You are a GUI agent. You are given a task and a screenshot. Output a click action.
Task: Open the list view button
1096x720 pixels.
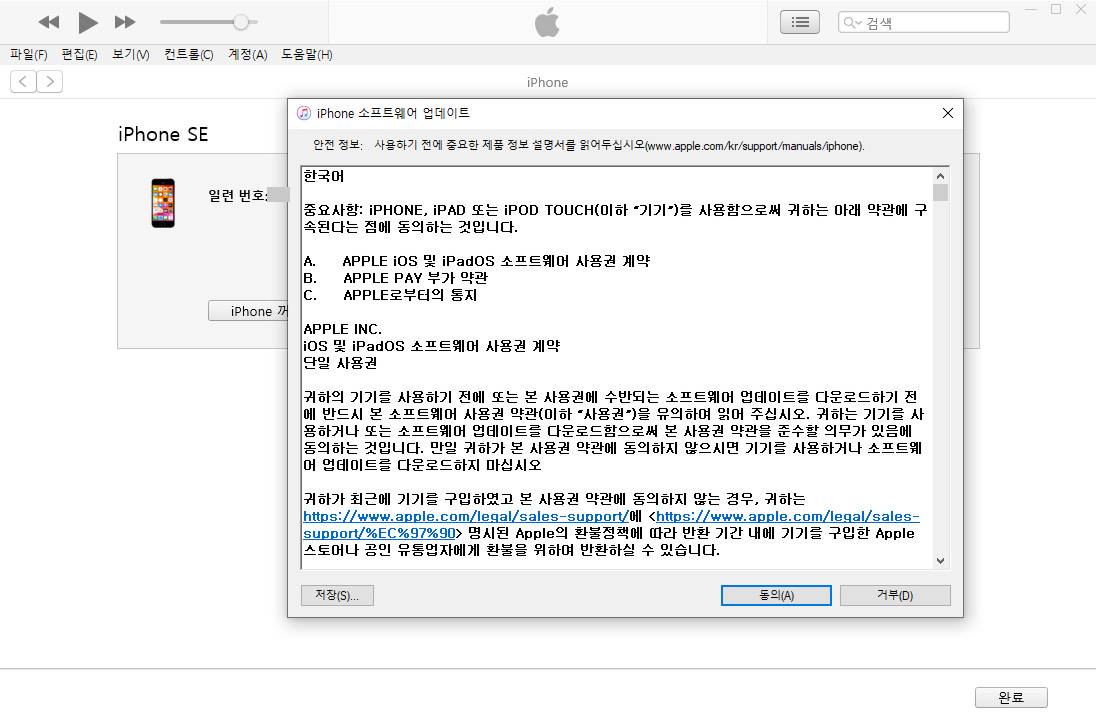800,22
